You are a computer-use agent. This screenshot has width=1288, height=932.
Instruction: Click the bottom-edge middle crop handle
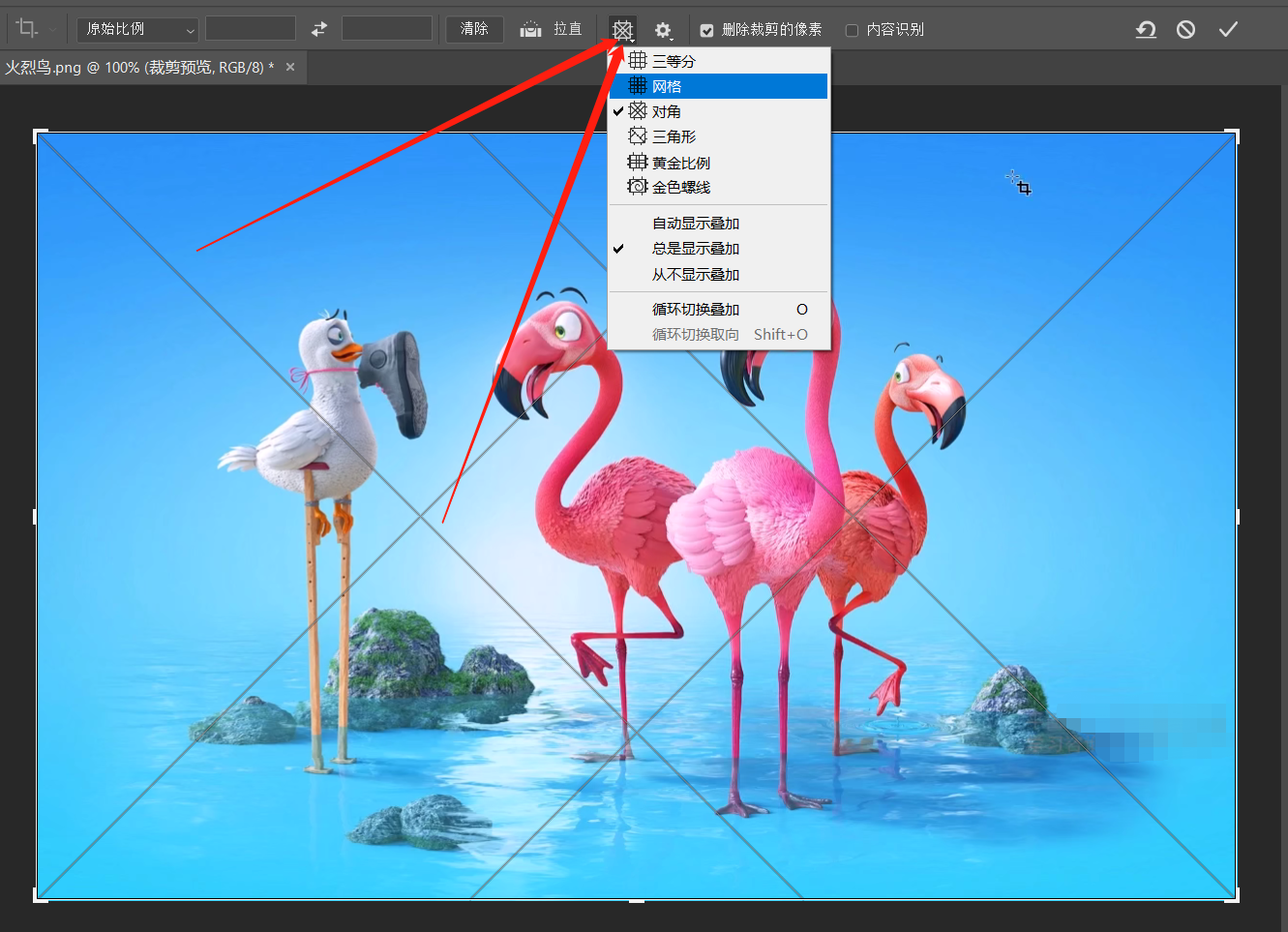coord(637,901)
